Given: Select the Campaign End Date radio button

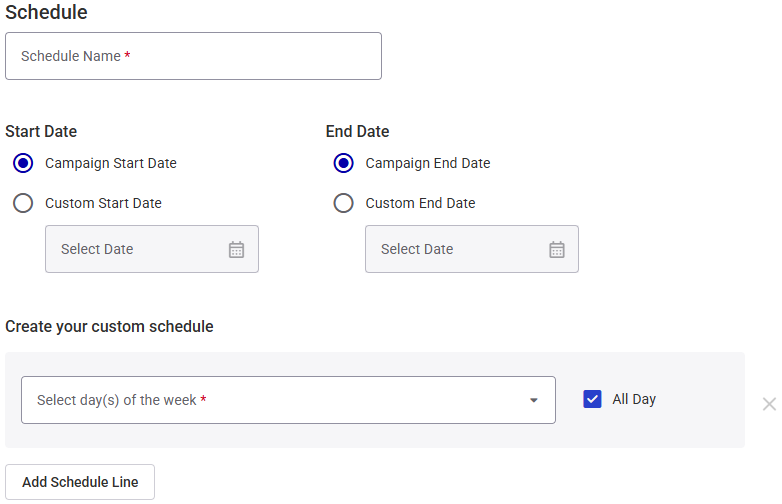Looking at the screenshot, I should [x=343, y=163].
